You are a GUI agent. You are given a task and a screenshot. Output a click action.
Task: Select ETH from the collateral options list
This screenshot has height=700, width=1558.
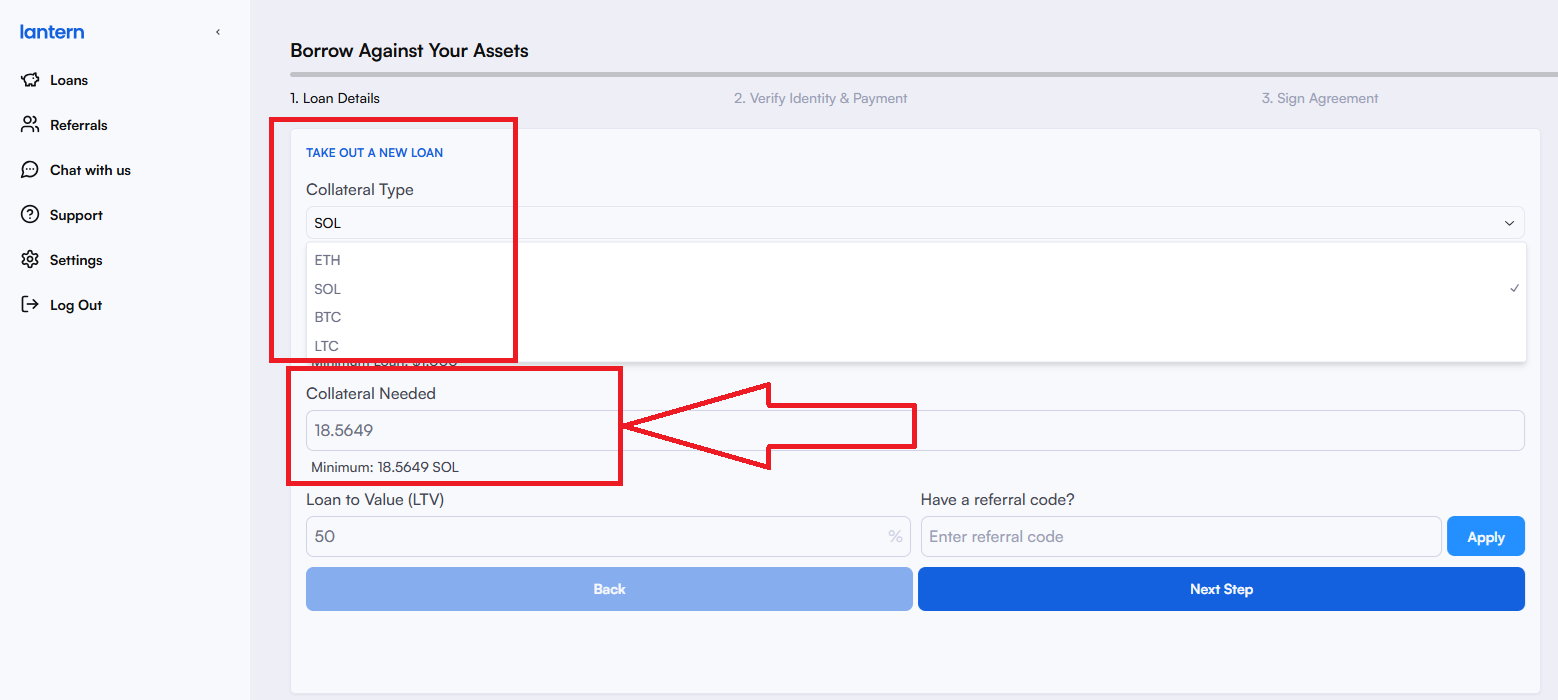coord(327,260)
